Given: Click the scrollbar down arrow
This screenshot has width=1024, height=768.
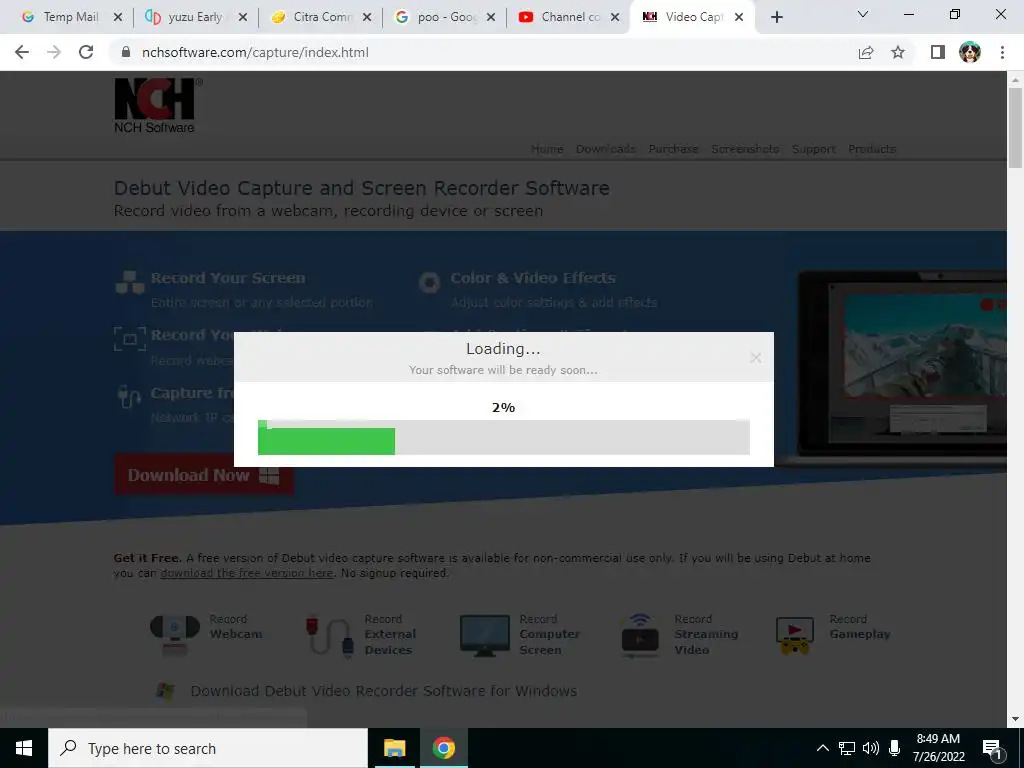Looking at the screenshot, I should tap(1015, 720).
